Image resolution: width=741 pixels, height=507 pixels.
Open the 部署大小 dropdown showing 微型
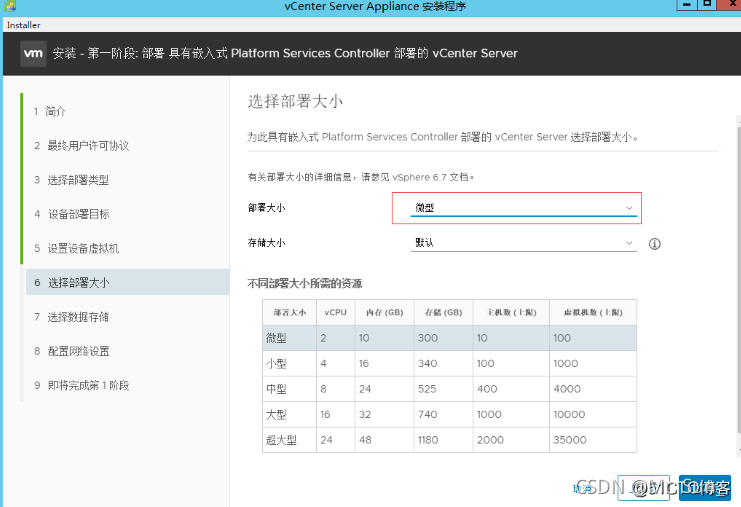pos(524,208)
